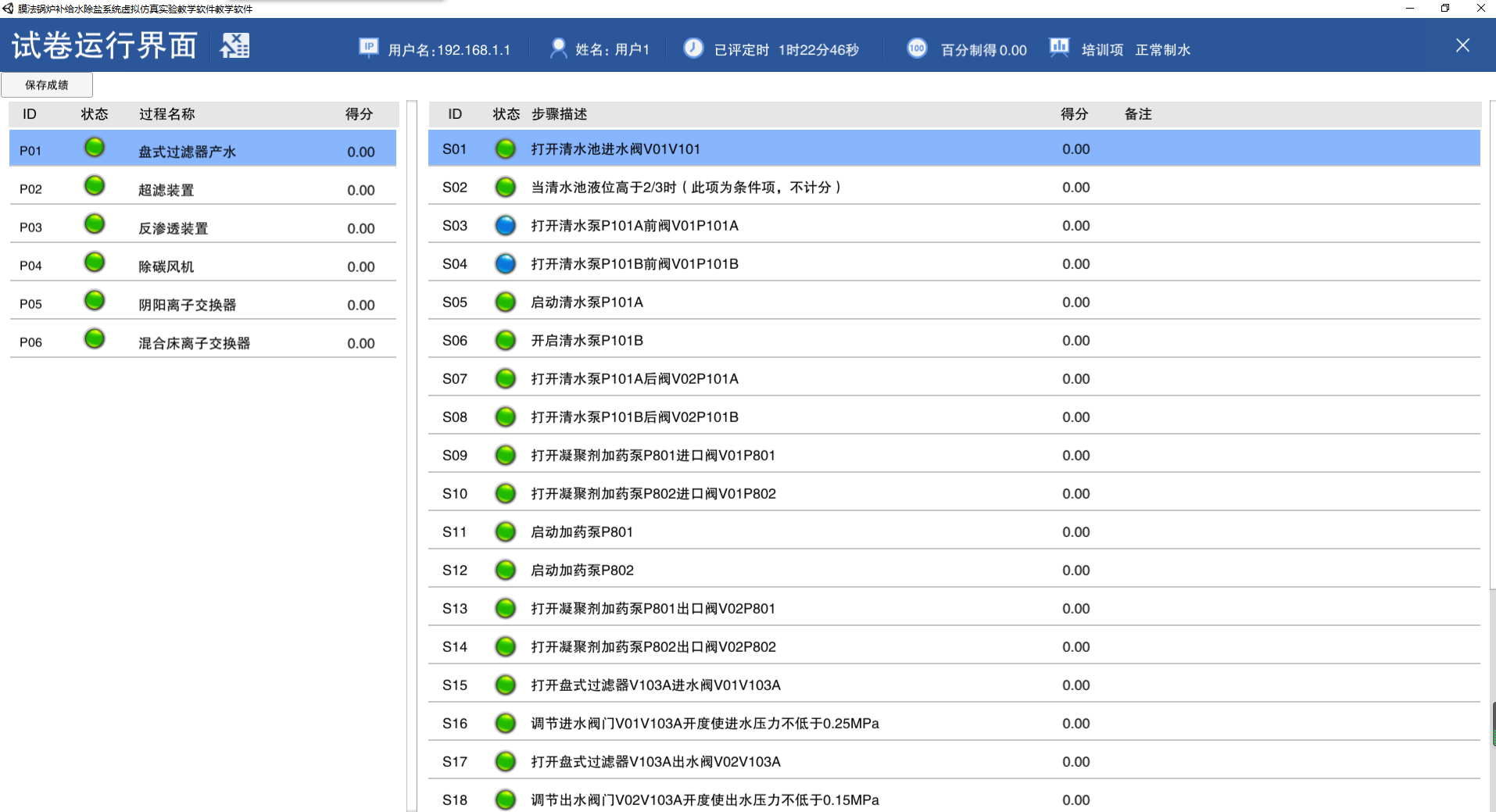Screen dimensions: 1496x812
Task: Click the green status light of step S06
Action: click(x=506, y=340)
